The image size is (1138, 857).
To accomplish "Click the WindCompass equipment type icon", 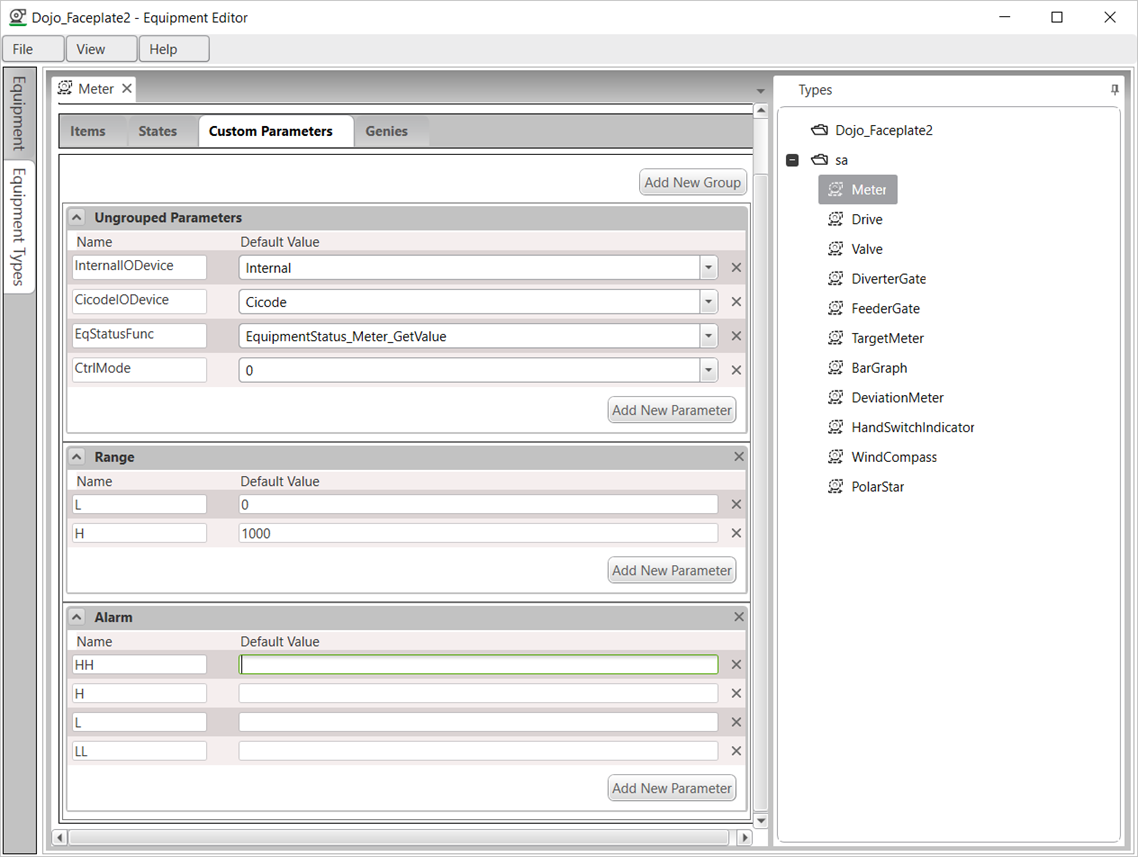I will pos(835,458).
